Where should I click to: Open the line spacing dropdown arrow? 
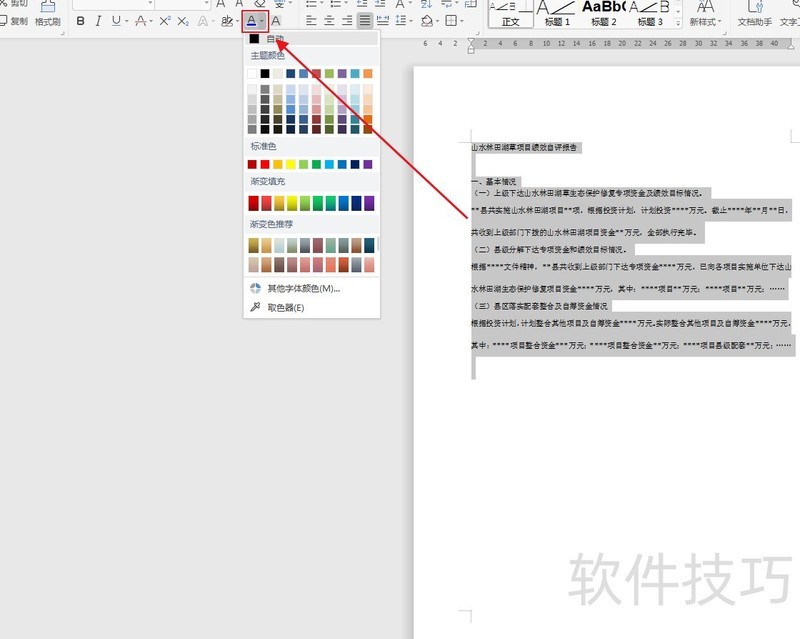click(411, 21)
